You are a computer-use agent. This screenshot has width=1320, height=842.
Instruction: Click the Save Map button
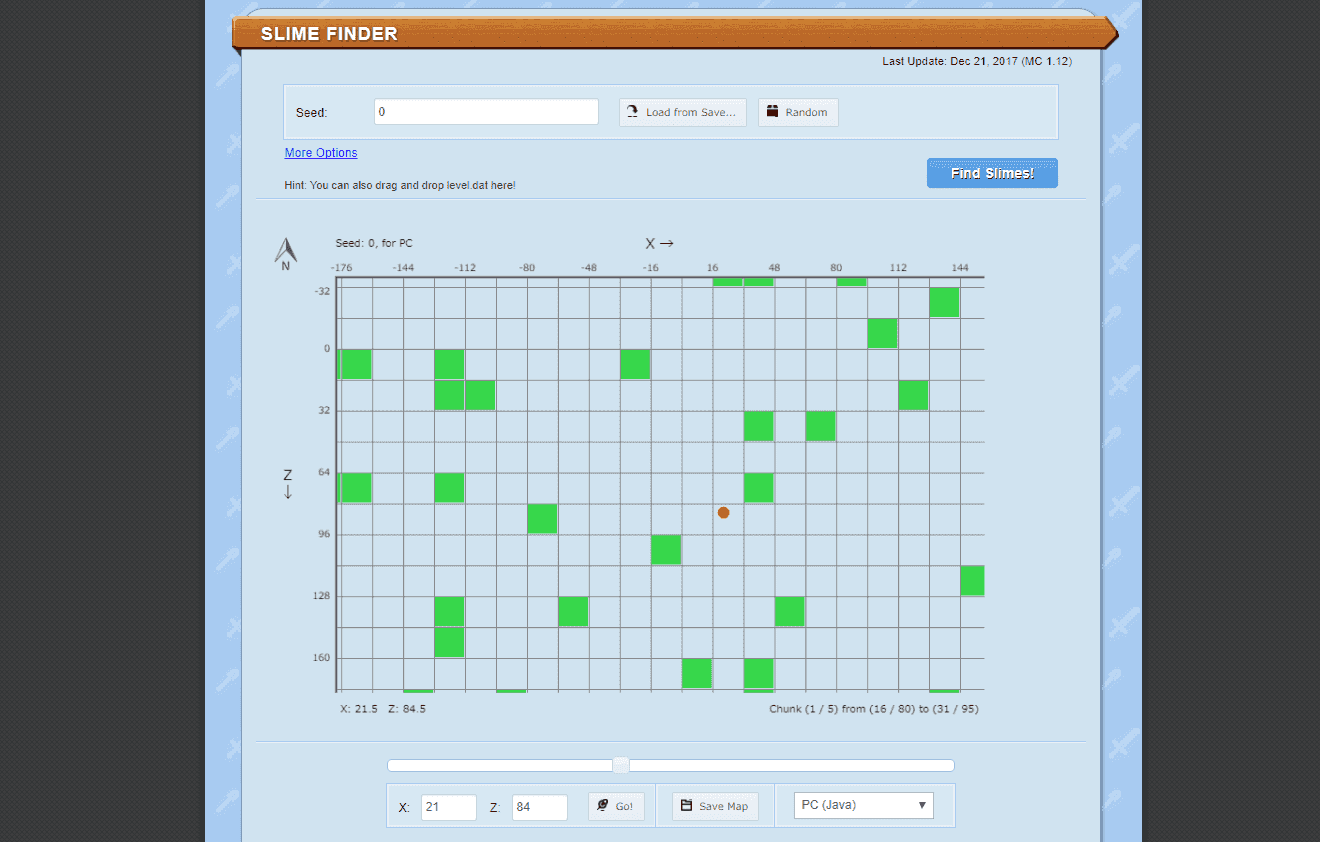point(715,806)
